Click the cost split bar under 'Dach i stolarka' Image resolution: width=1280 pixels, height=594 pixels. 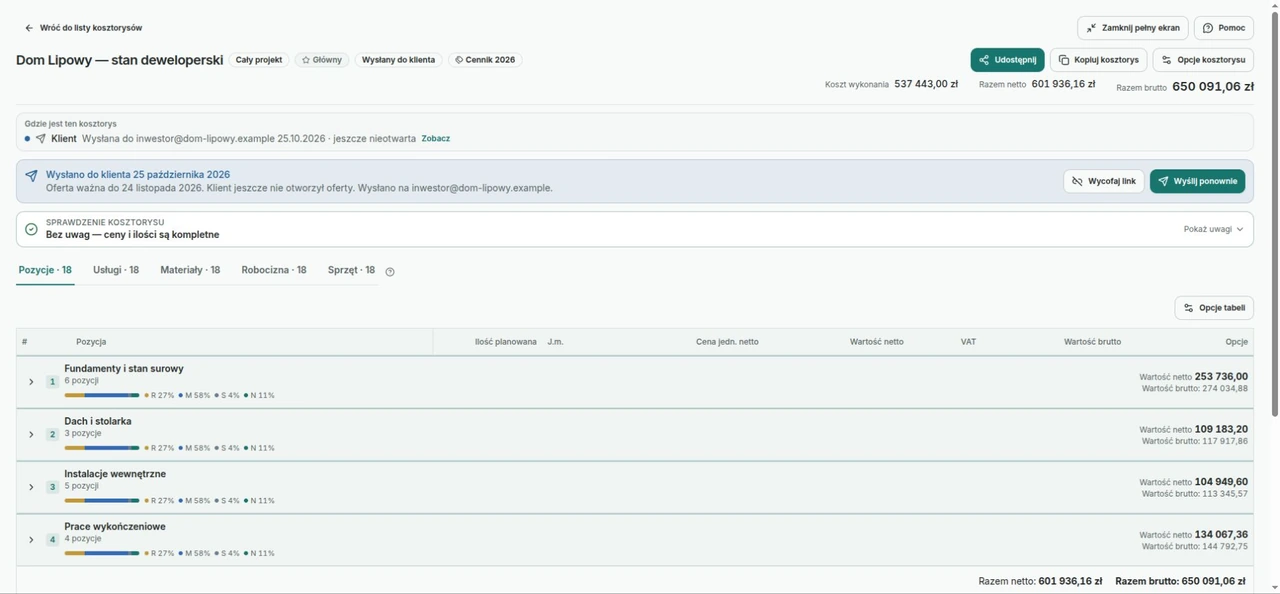pyautogui.click(x=102, y=448)
